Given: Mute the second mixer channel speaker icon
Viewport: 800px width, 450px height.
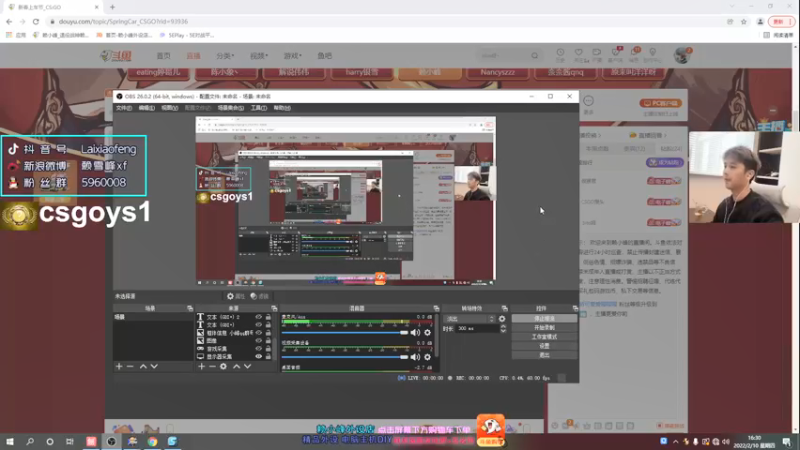Looking at the screenshot, I should [415, 357].
